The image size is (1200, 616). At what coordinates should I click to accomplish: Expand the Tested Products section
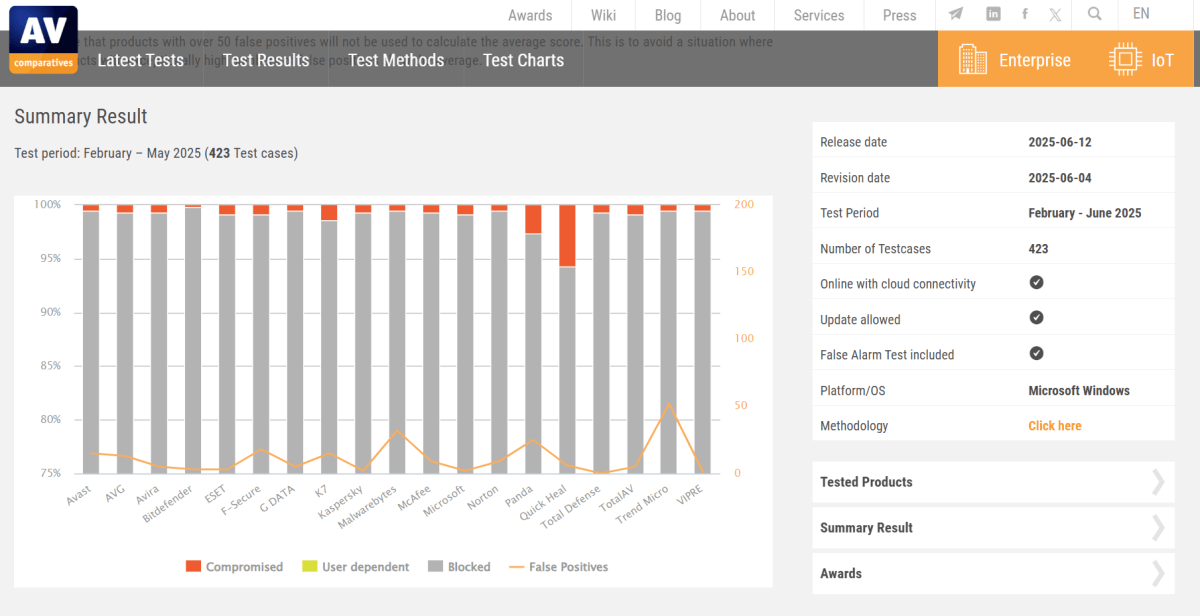click(x=993, y=482)
